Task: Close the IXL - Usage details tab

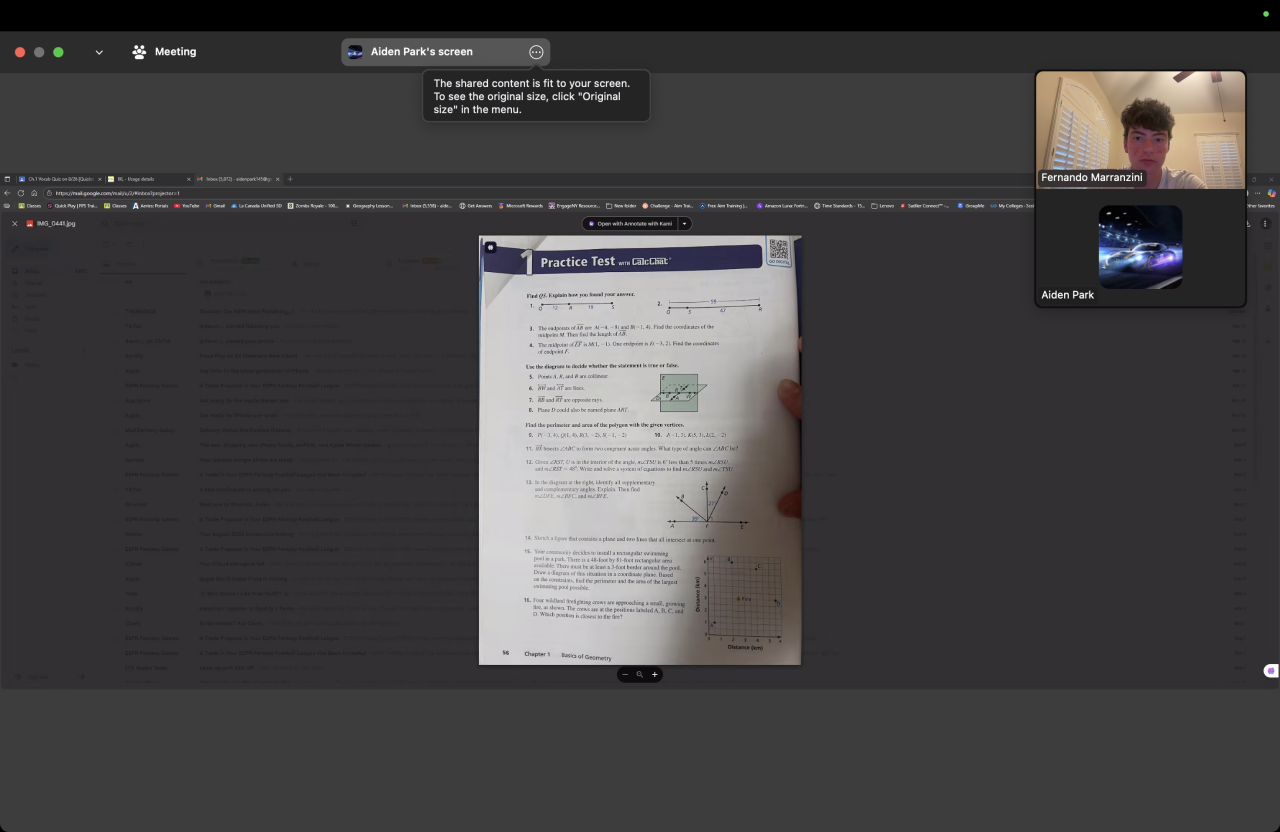Action: click(188, 179)
